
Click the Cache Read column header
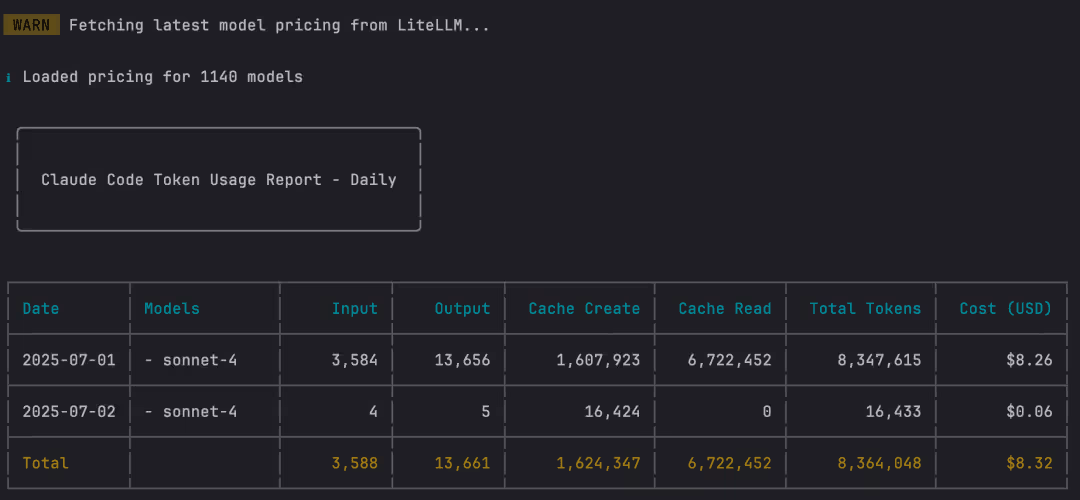coord(725,309)
